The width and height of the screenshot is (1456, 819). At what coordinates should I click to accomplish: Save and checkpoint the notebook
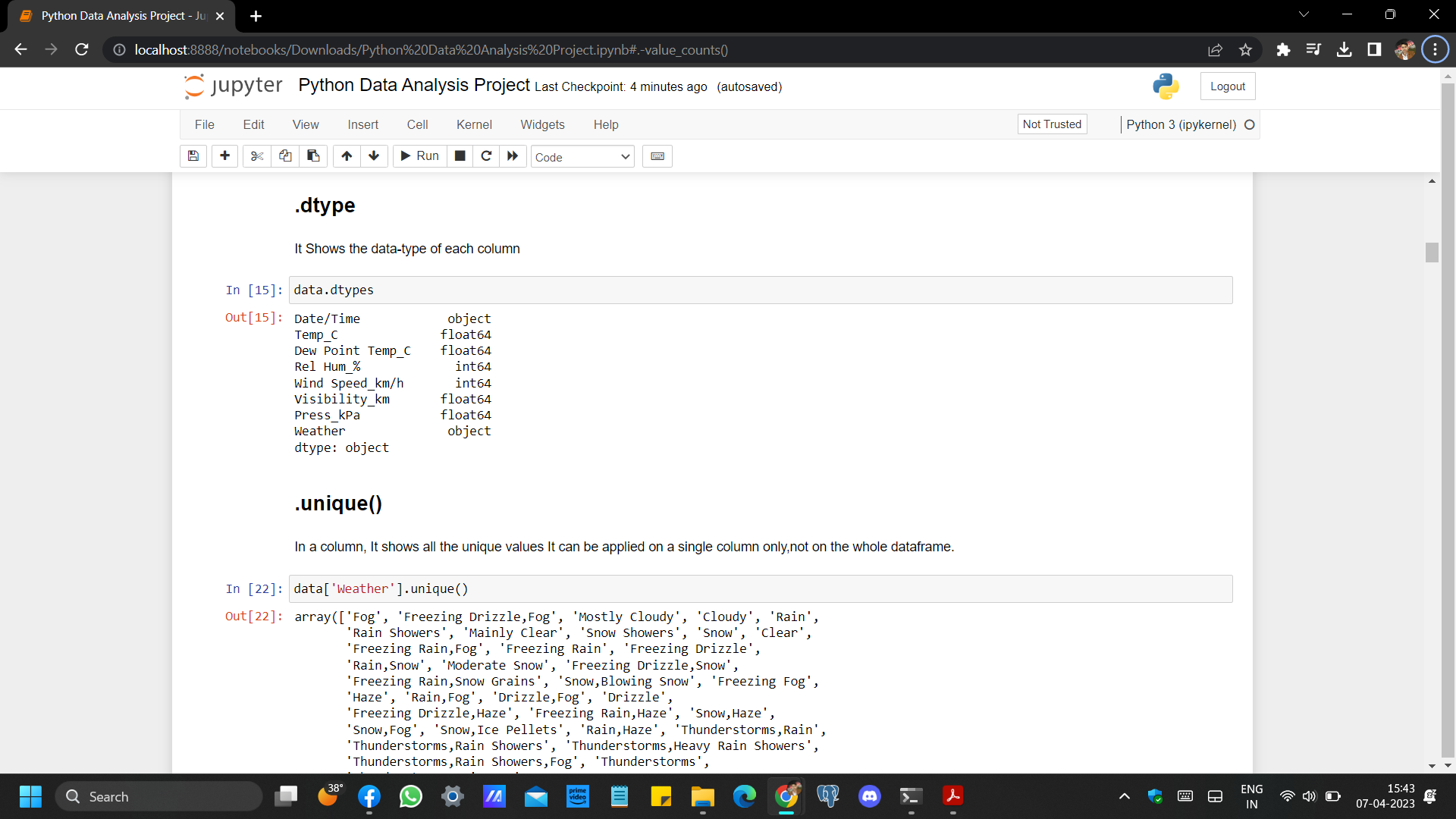pyautogui.click(x=193, y=156)
